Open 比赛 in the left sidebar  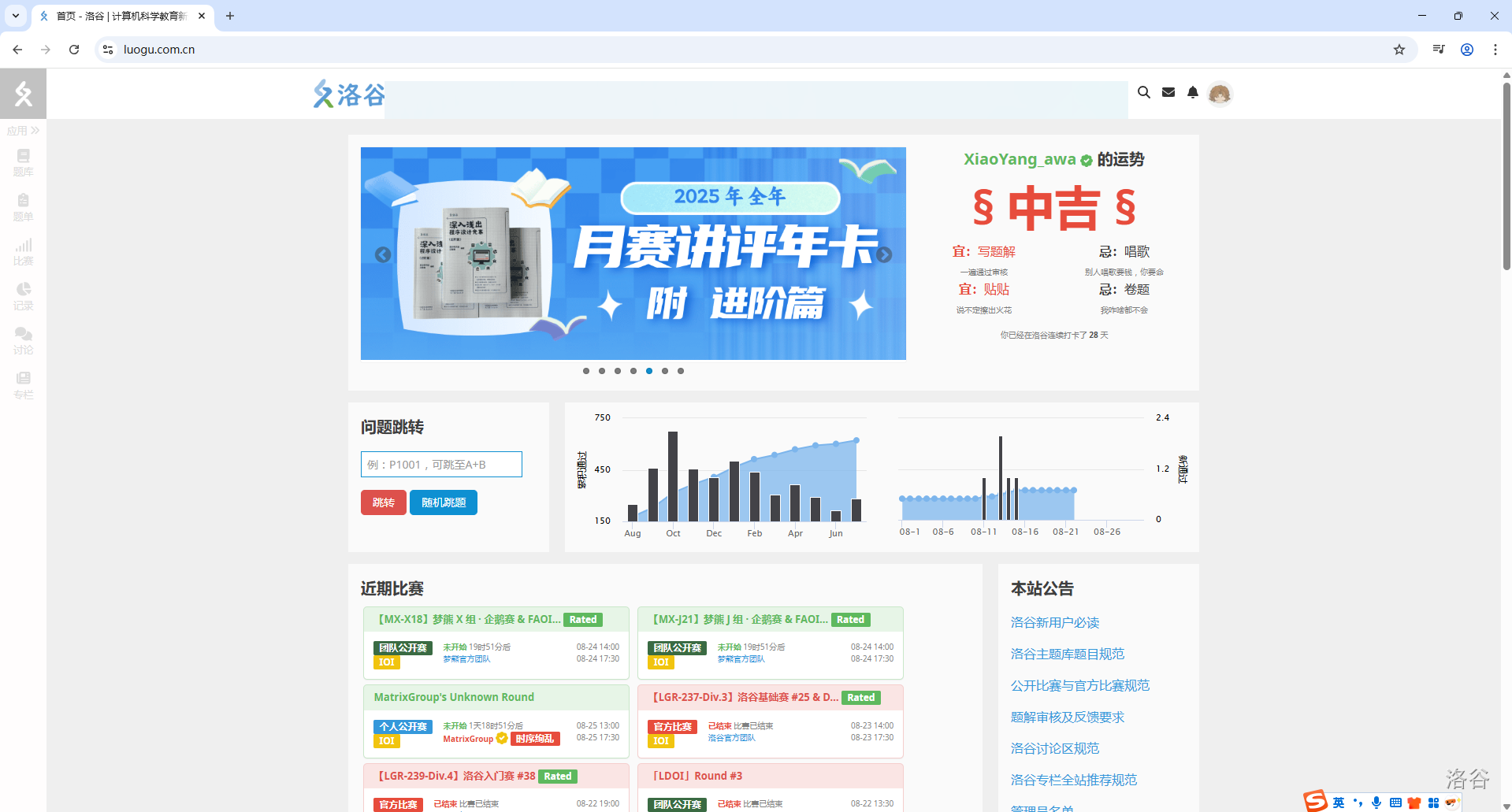pos(23,252)
